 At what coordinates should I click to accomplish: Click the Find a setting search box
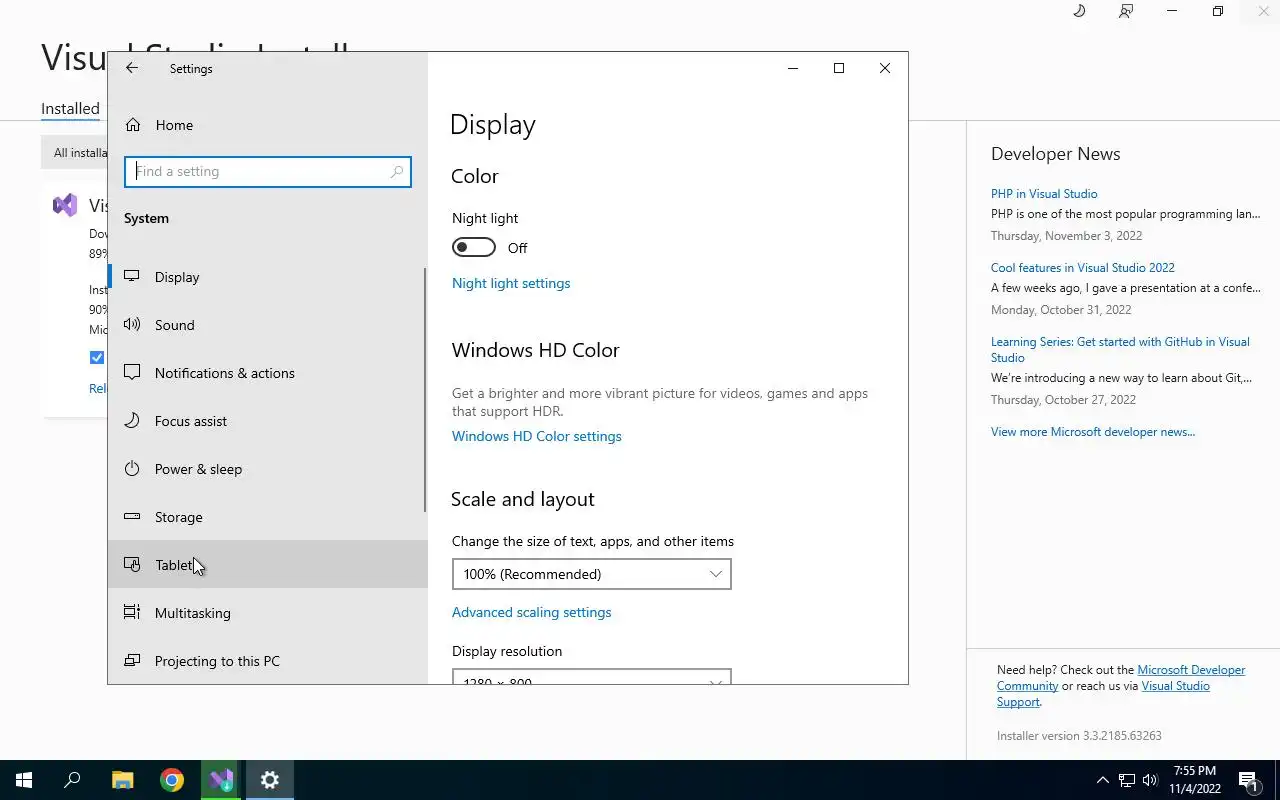pyautogui.click(x=268, y=171)
